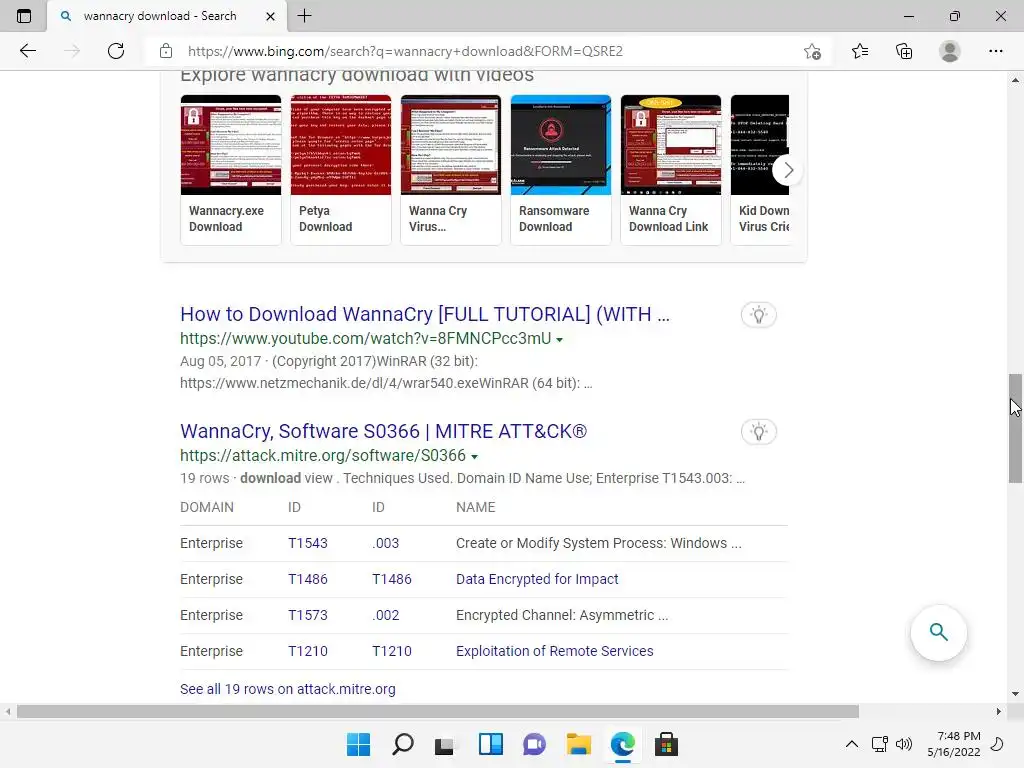Open Wannacry.exe Download video thumbnail

click(x=231, y=145)
